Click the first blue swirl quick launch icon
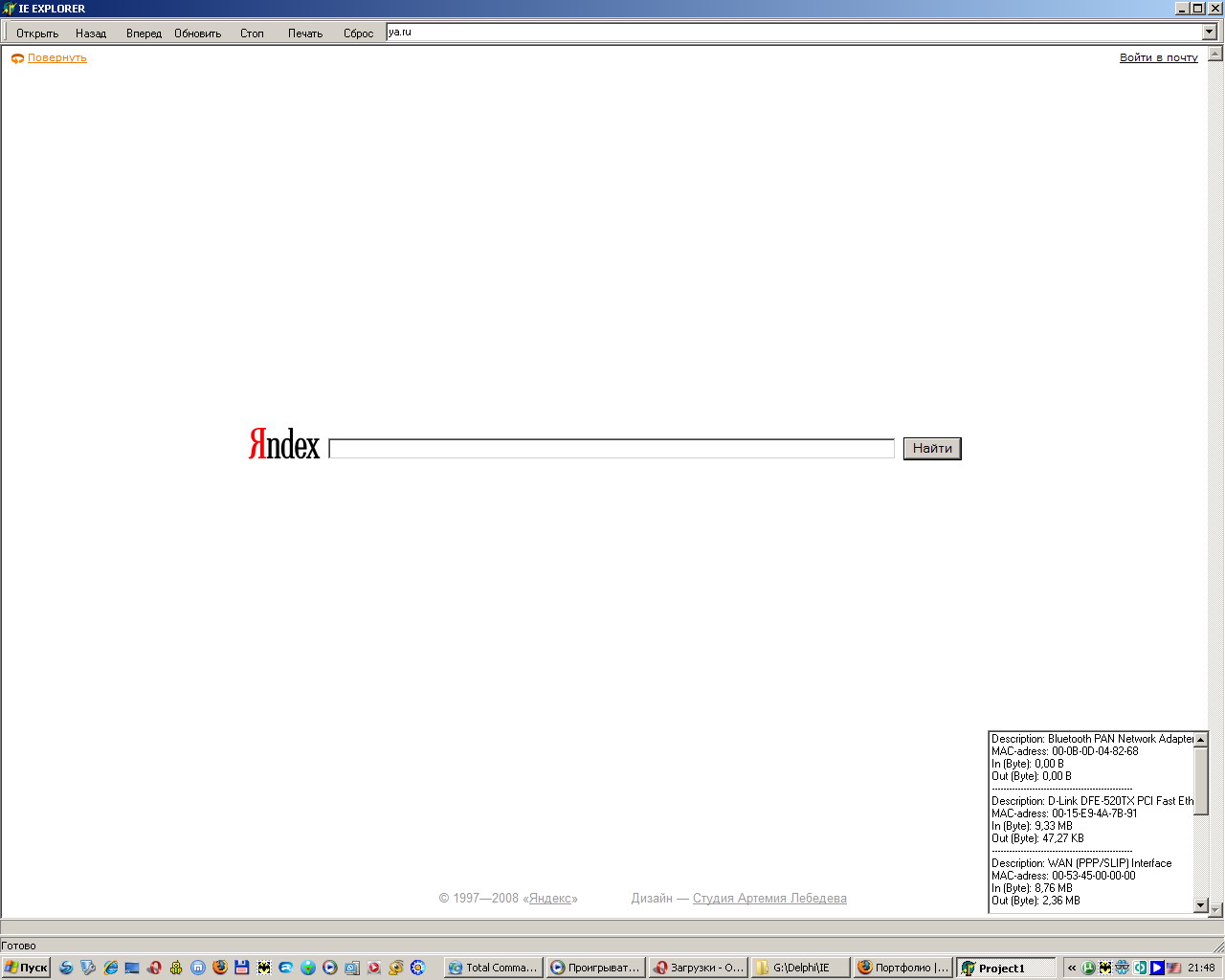Image resolution: width=1225 pixels, height=980 pixels. (66, 968)
